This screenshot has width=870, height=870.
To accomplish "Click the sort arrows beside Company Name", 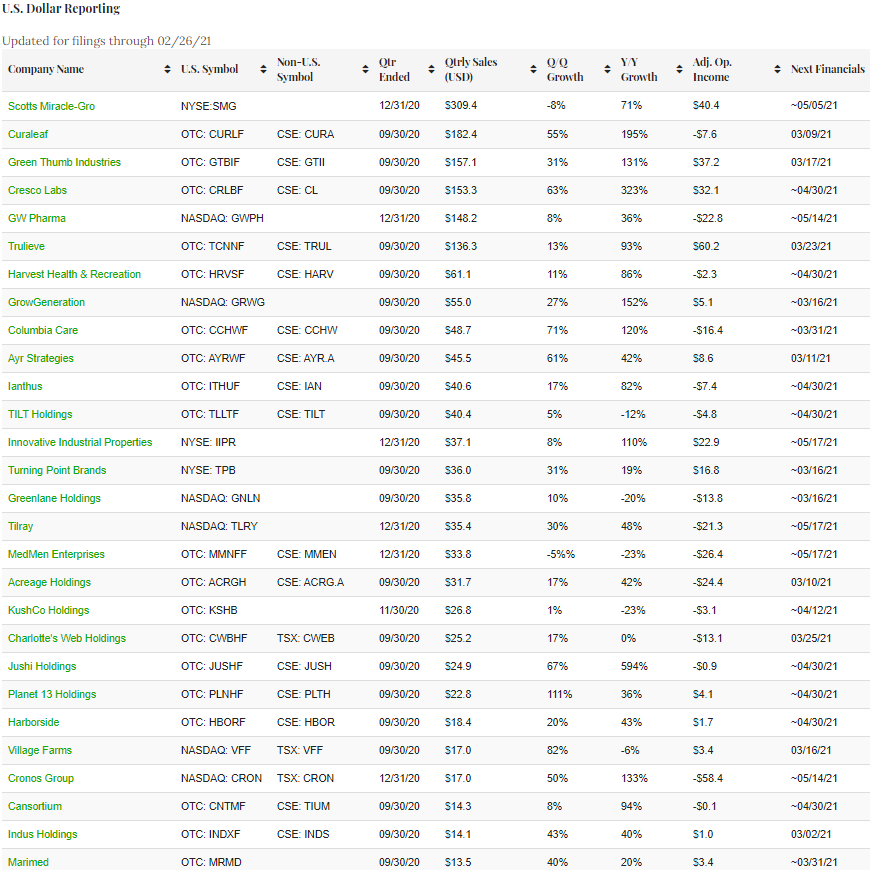I will pyautogui.click(x=167, y=70).
